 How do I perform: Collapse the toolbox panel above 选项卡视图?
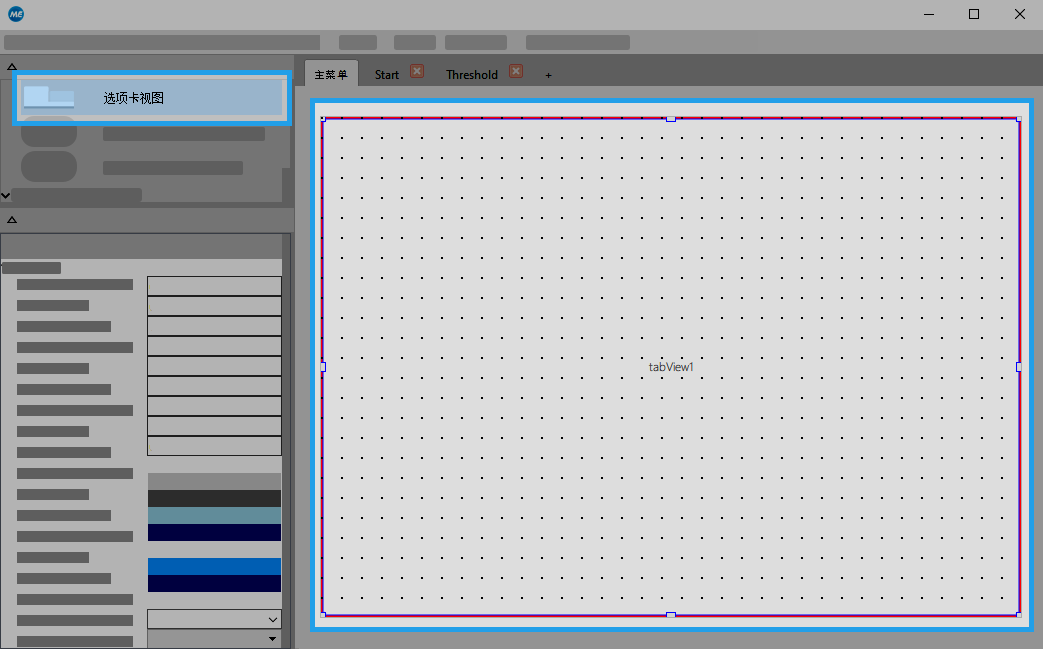coord(11,65)
